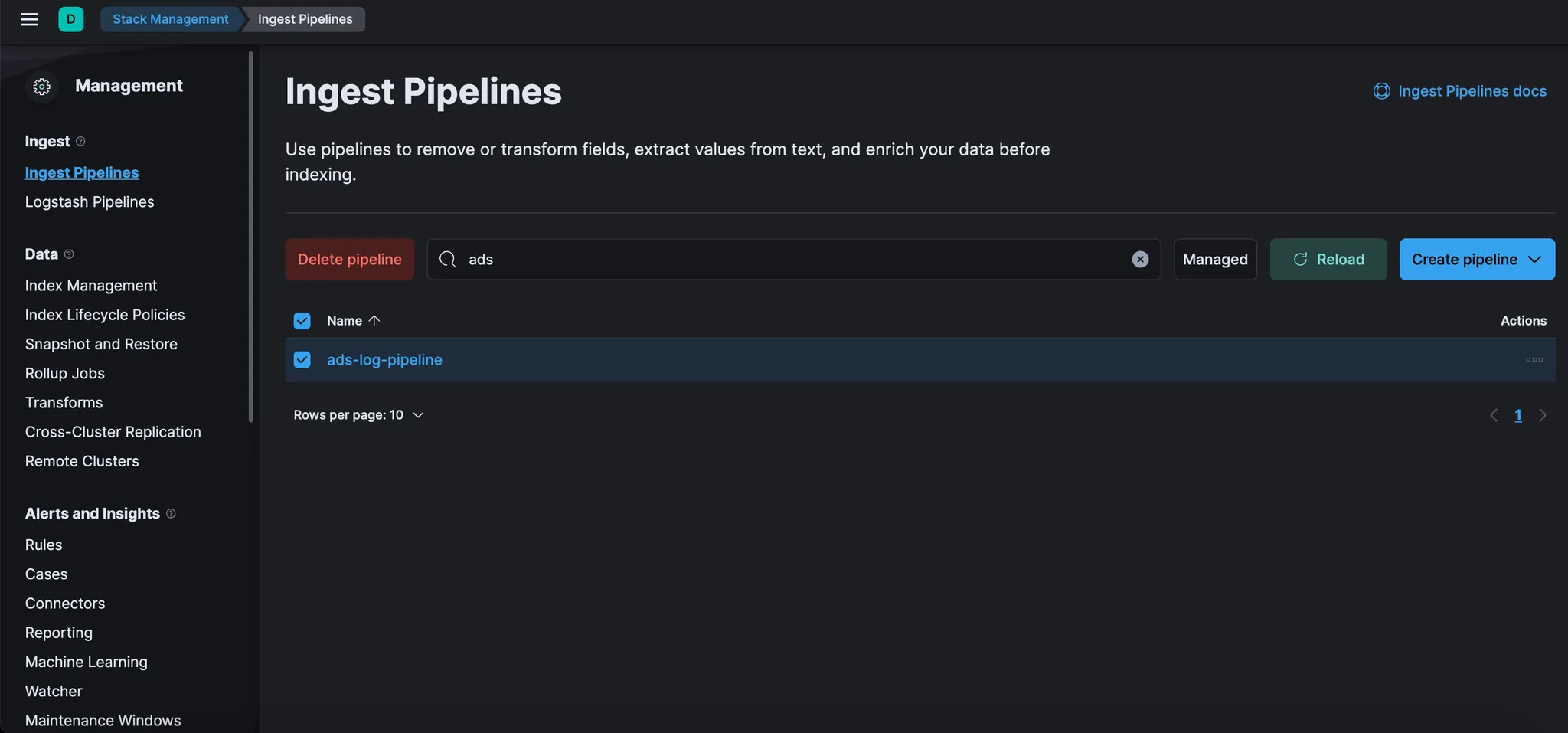The image size is (1568, 733).
Task: Open the Rows per page dropdown
Action: (358, 415)
